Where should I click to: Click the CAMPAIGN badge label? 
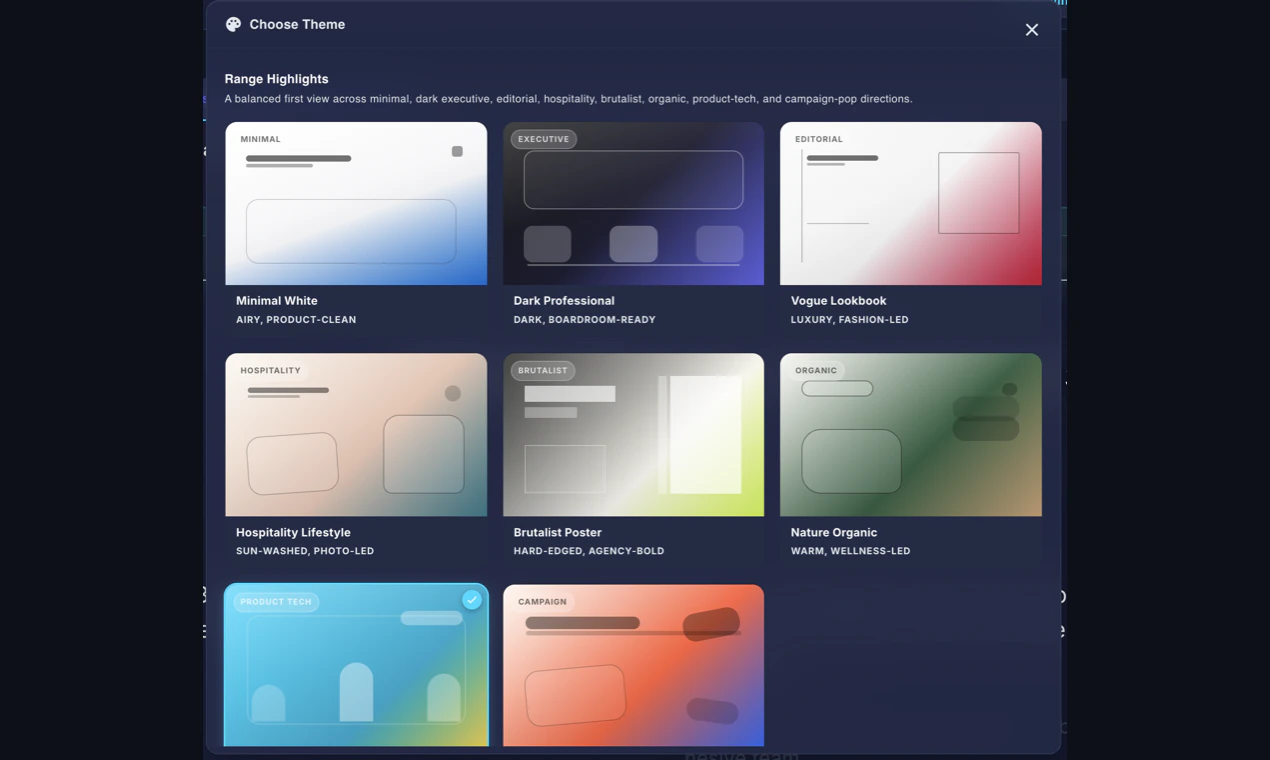click(x=542, y=602)
